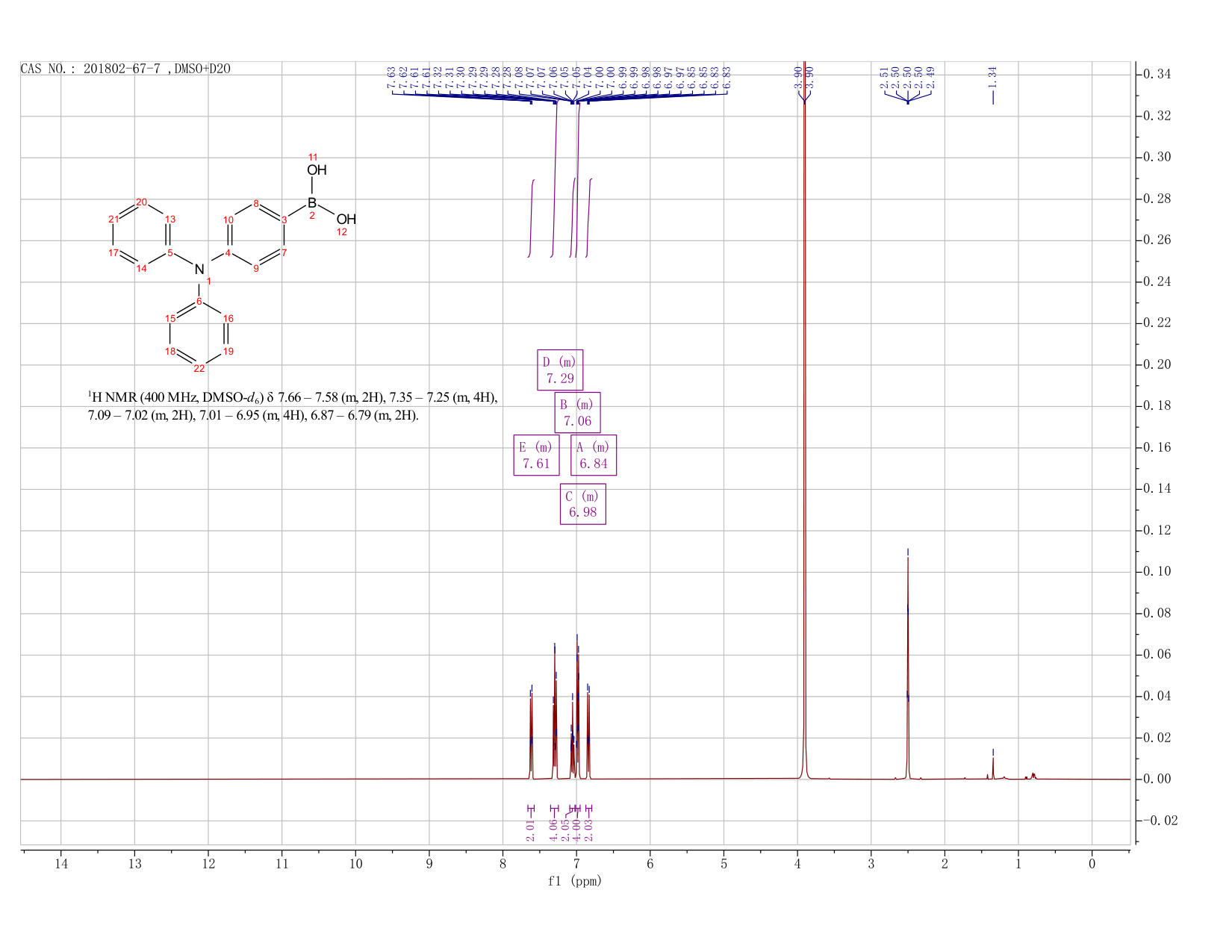This screenshot has width=1232, height=952.
Task: Click the nitrogen atom N in the structure
Action: tap(199, 269)
